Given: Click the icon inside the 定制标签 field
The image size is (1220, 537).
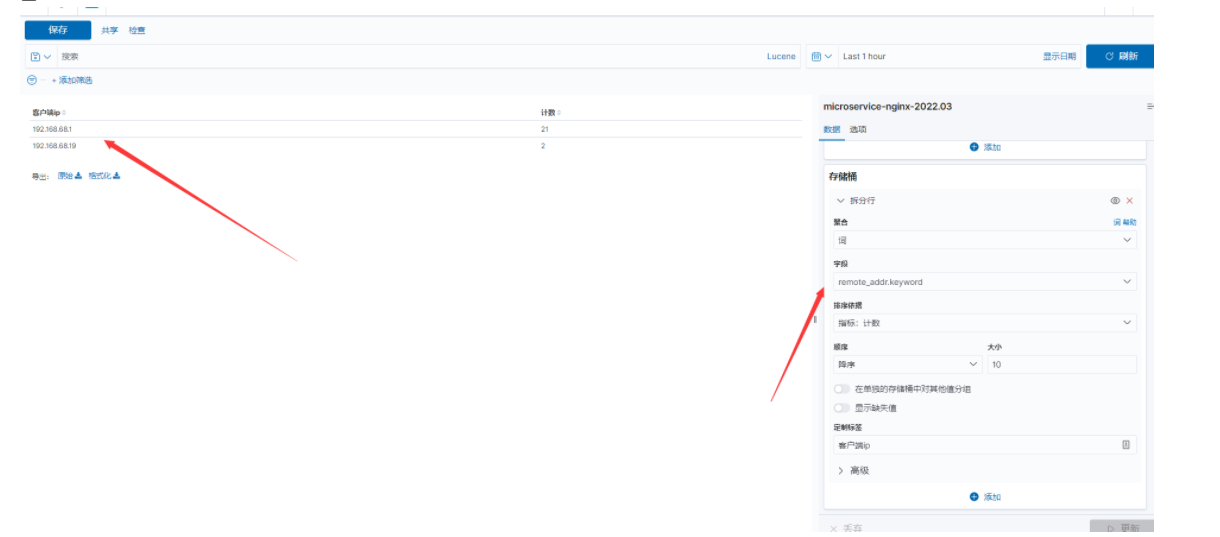Looking at the screenshot, I should click(x=1126, y=445).
